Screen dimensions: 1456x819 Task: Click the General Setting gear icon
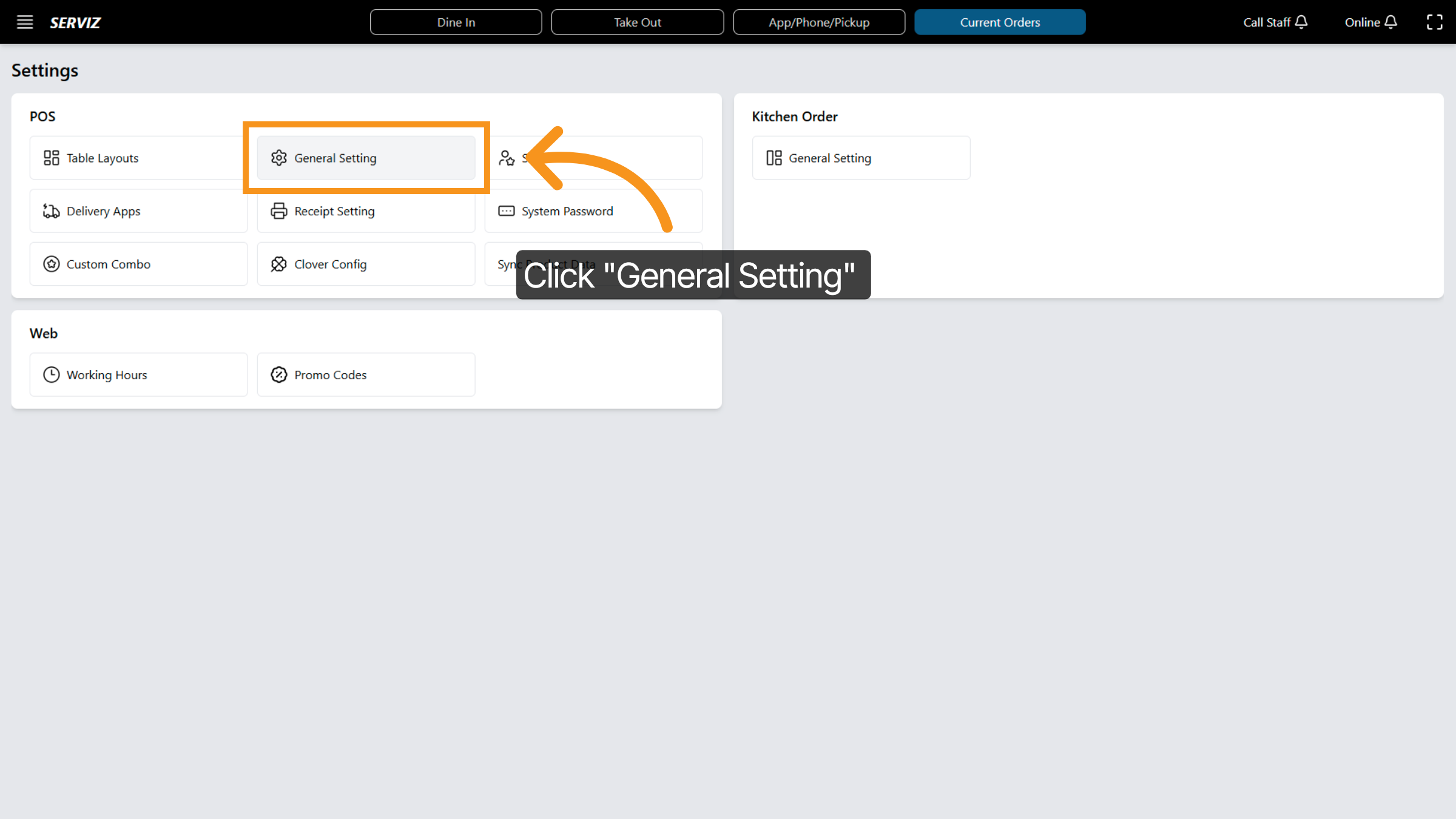click(279, 158)
